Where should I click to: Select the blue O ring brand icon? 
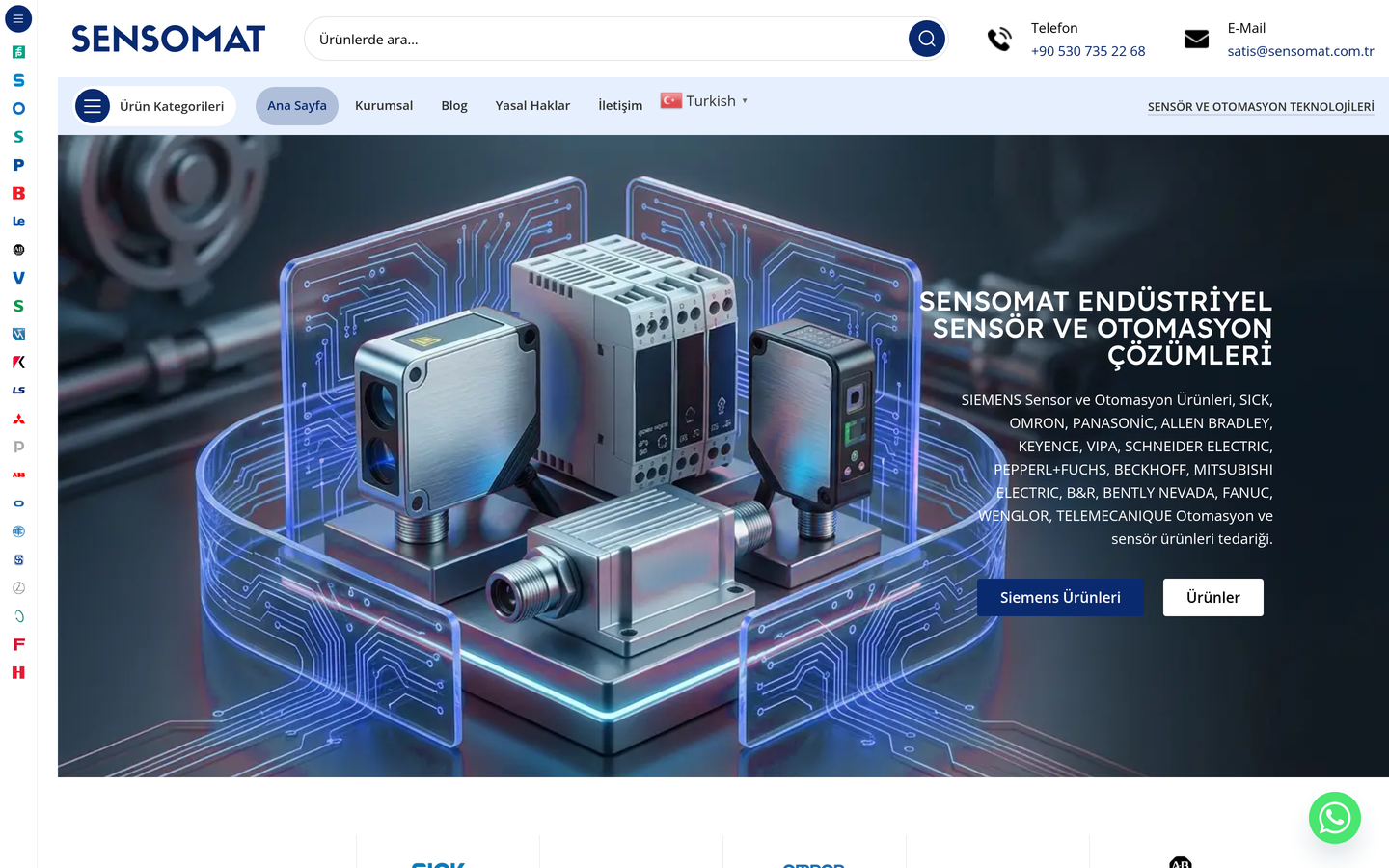[18, 108]
